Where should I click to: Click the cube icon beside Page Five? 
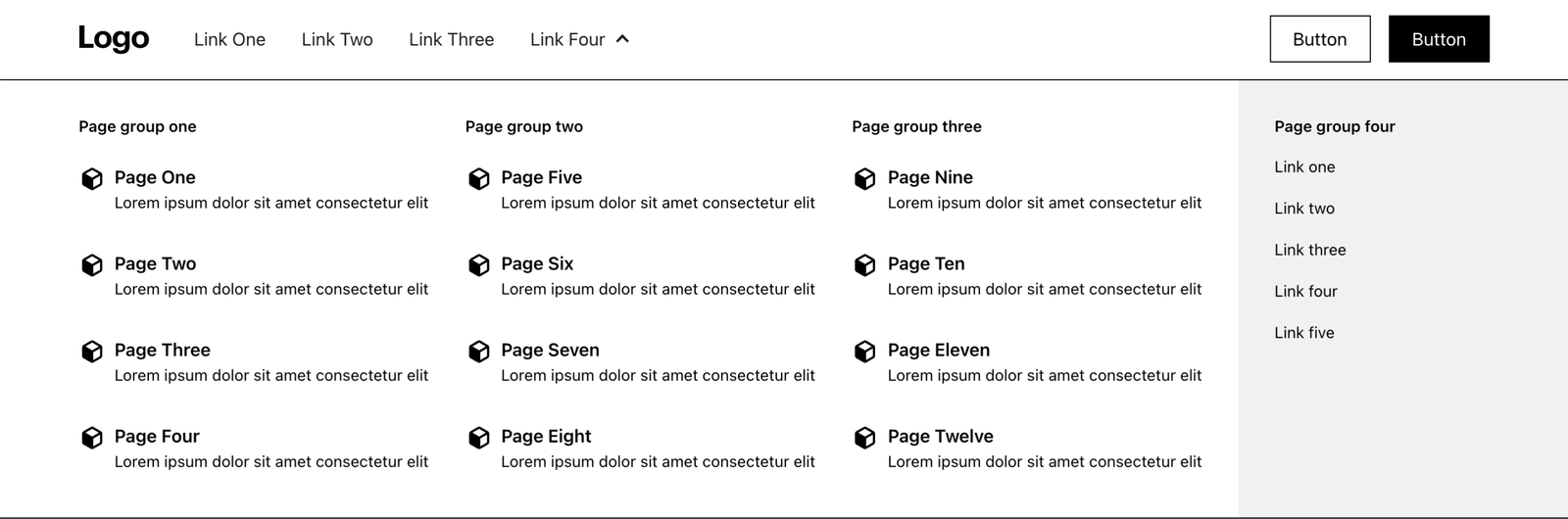point(478,178)
